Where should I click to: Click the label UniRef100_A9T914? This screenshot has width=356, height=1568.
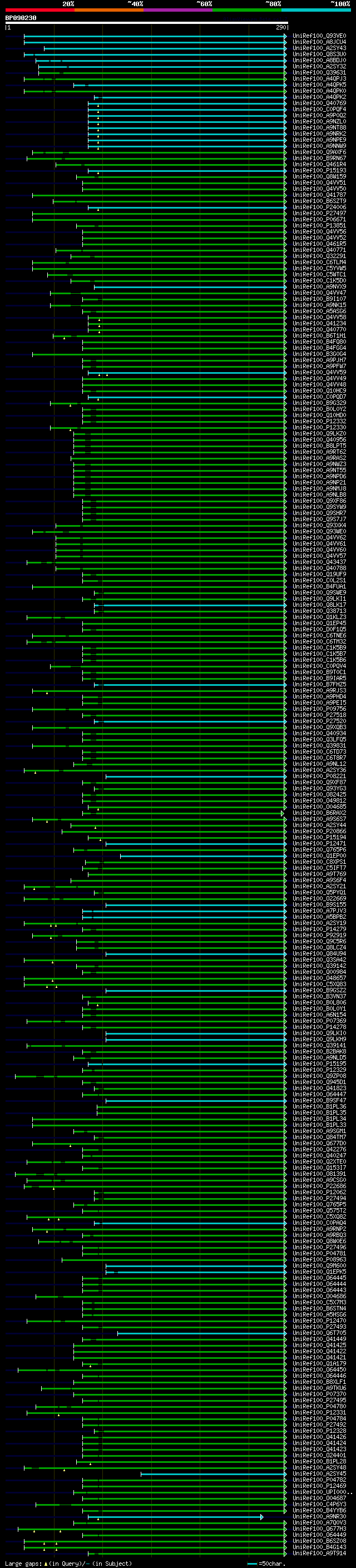point(319,1554)
